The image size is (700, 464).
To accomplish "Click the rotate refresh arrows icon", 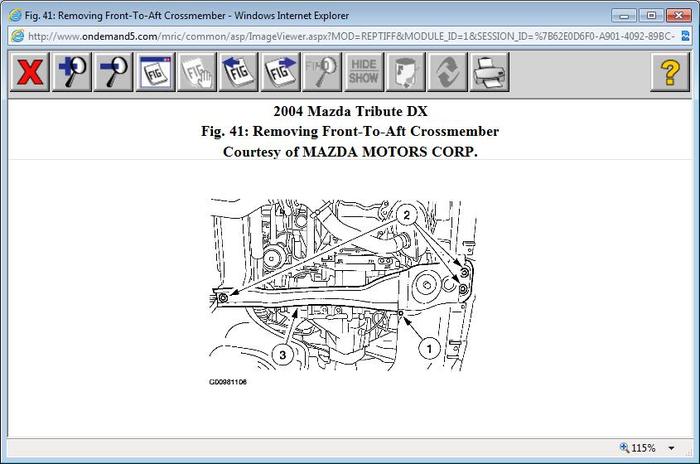I will click(x=447, y=72).
